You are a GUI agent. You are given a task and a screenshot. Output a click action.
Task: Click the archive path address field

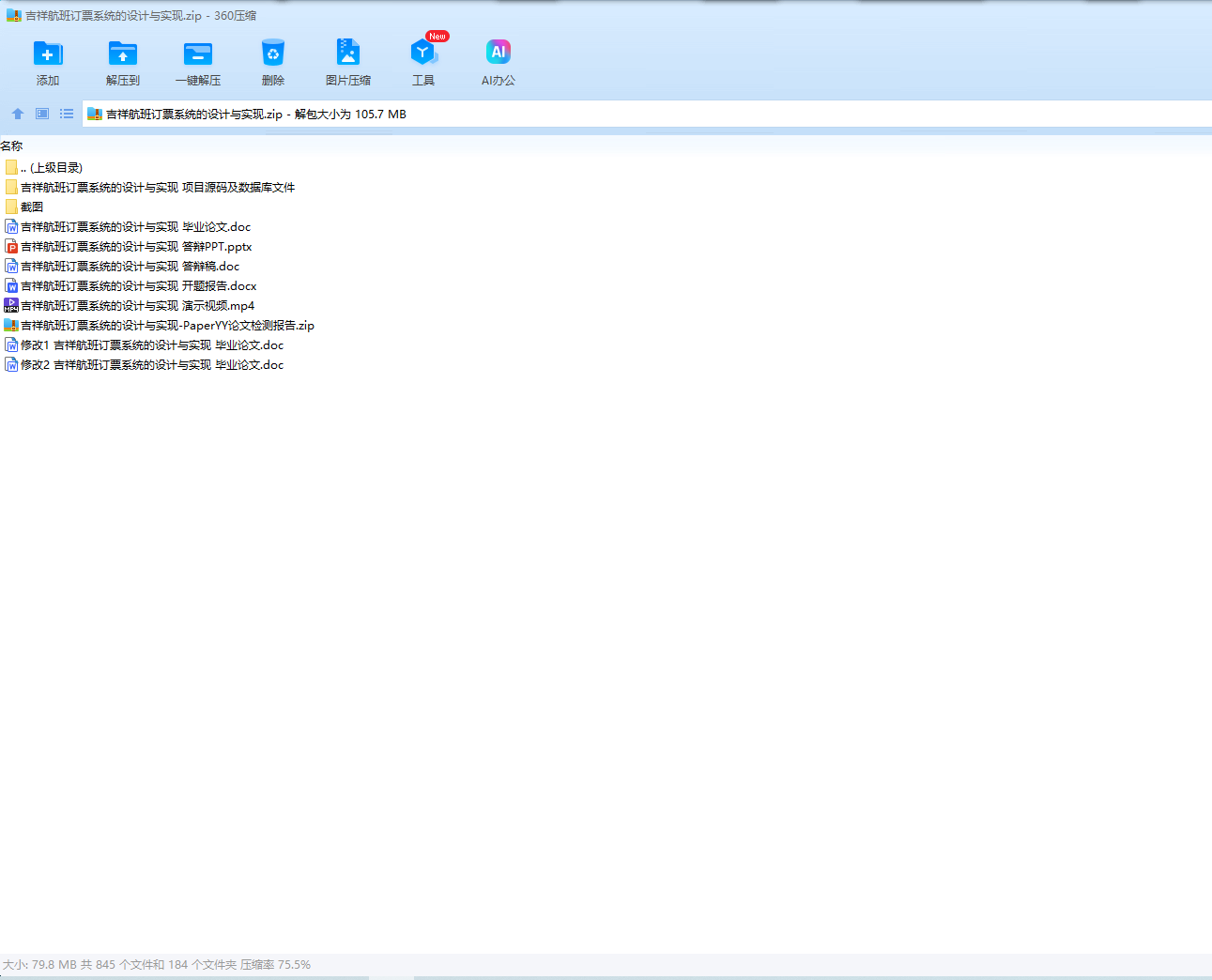click(647, 115)
